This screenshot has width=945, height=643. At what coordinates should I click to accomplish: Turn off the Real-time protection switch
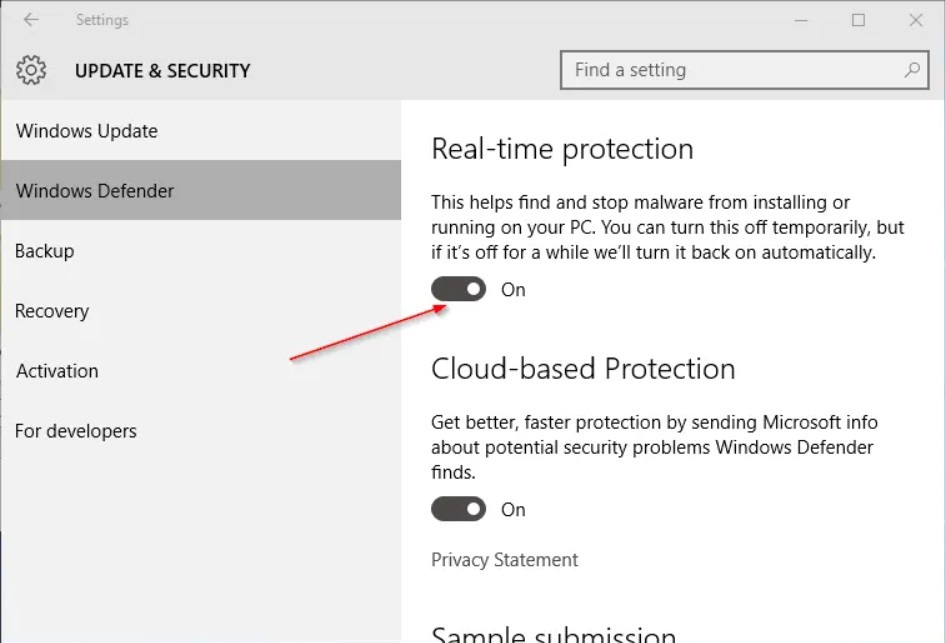pyautogui.click(x=458, y=289)
